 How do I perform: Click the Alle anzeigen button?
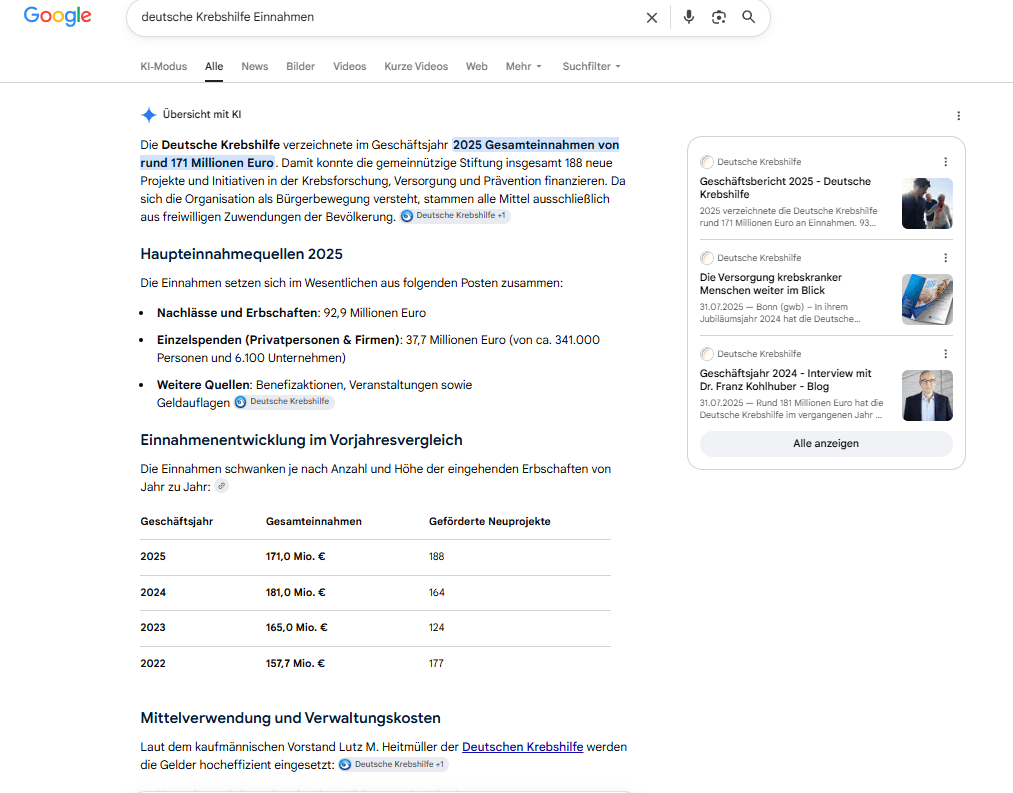click(x=826, y=443)
